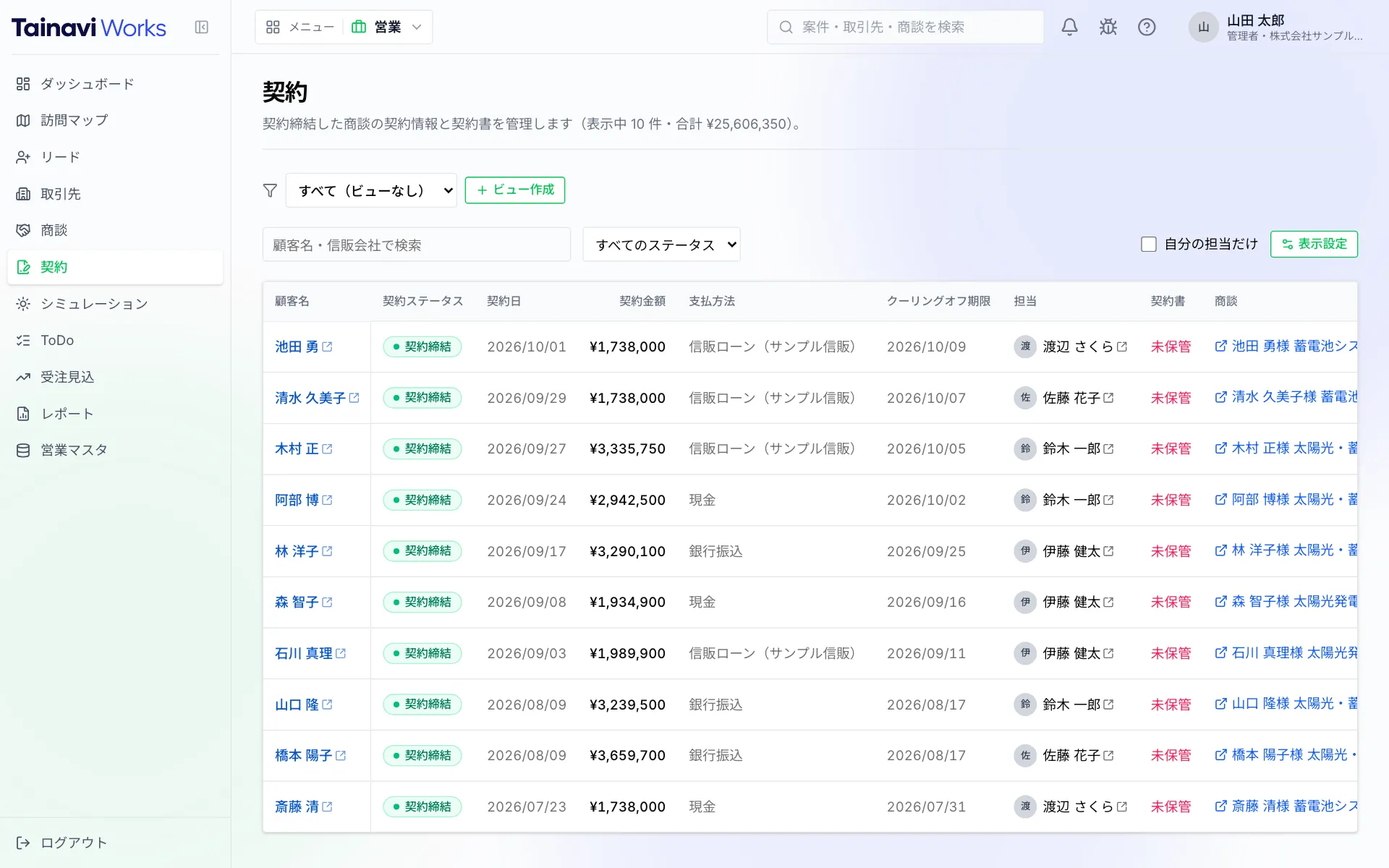Open the すべて（ビューなし）view dropdown
Image resolution: width=1389 pixels, height=868 pixels.
point(371,190)
